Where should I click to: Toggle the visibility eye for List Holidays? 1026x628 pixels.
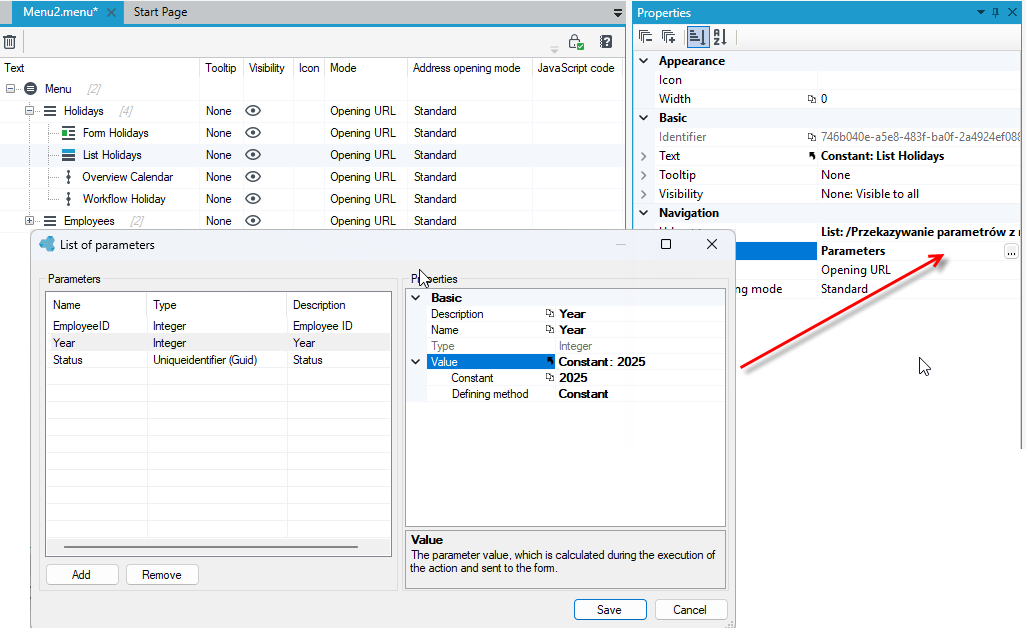pyautogui.click(x=253, y=155)
